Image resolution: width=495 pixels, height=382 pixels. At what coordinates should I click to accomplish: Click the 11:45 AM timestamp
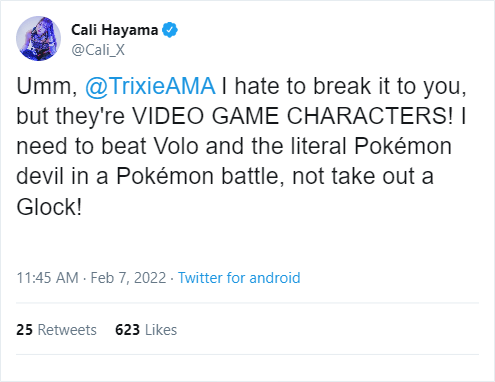click(48, 278)
